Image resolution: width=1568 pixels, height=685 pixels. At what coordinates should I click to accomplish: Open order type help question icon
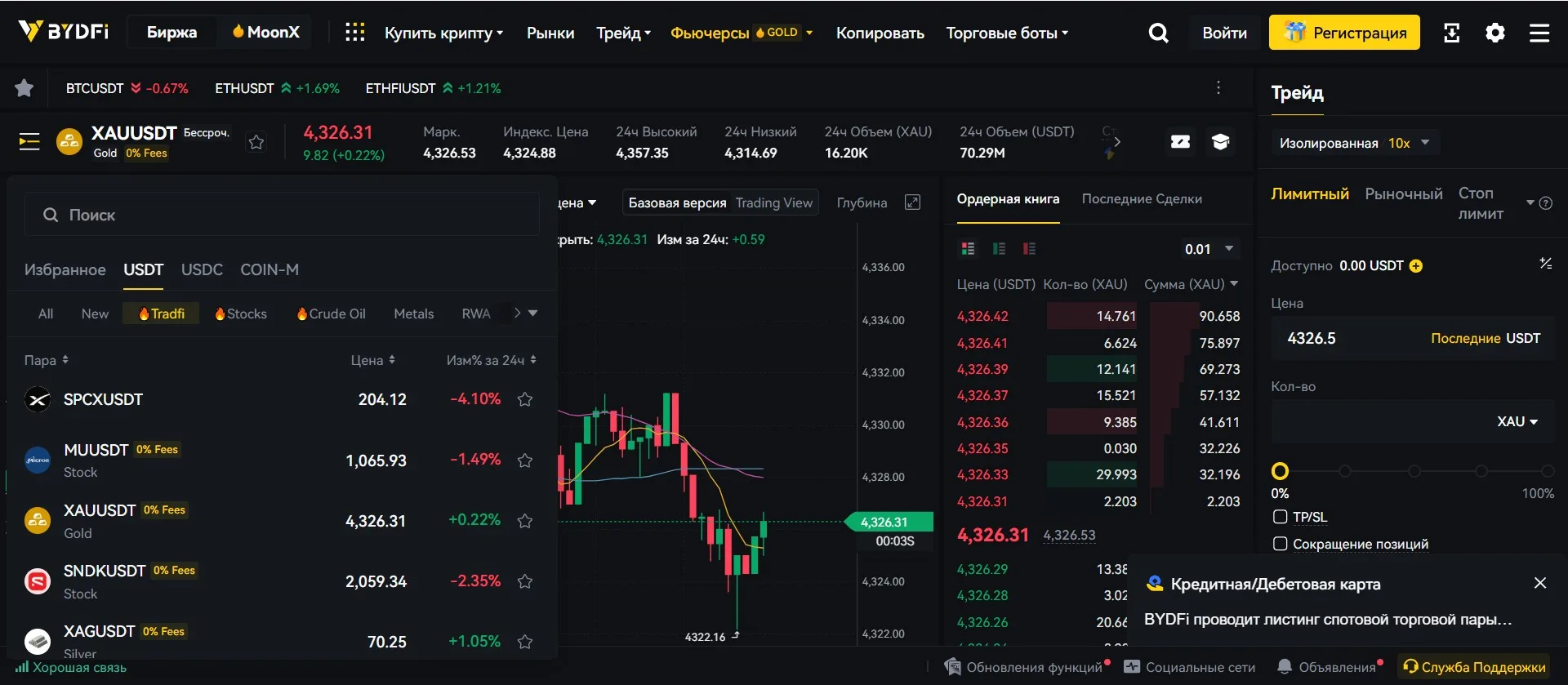1545,203
